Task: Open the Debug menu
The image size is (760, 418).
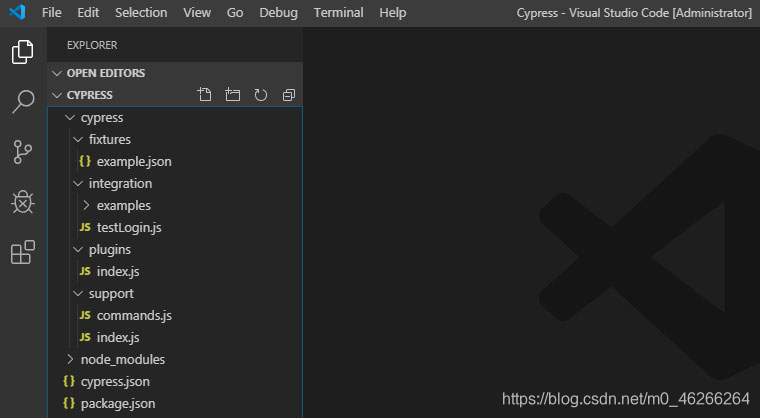Action: coord(278,13)
